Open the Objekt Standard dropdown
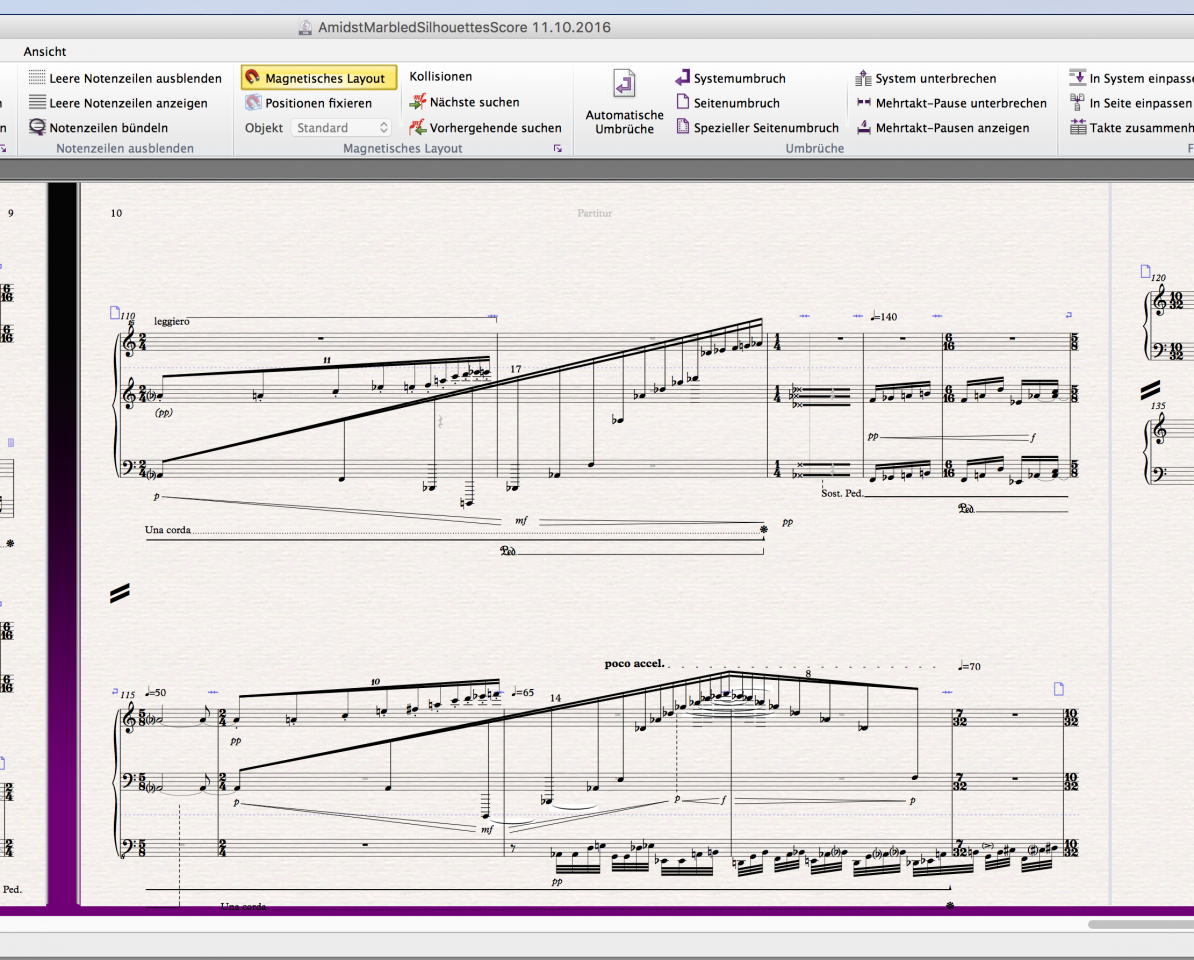Screen dimensions: 1194x960 pyautogui.click(x=341, y=127)
